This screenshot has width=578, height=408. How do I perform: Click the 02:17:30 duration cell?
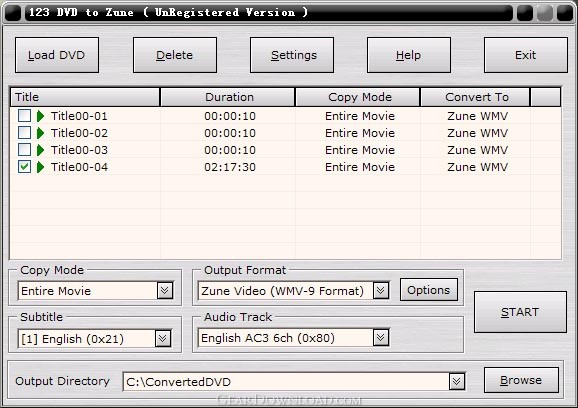[x=230, y=167]
